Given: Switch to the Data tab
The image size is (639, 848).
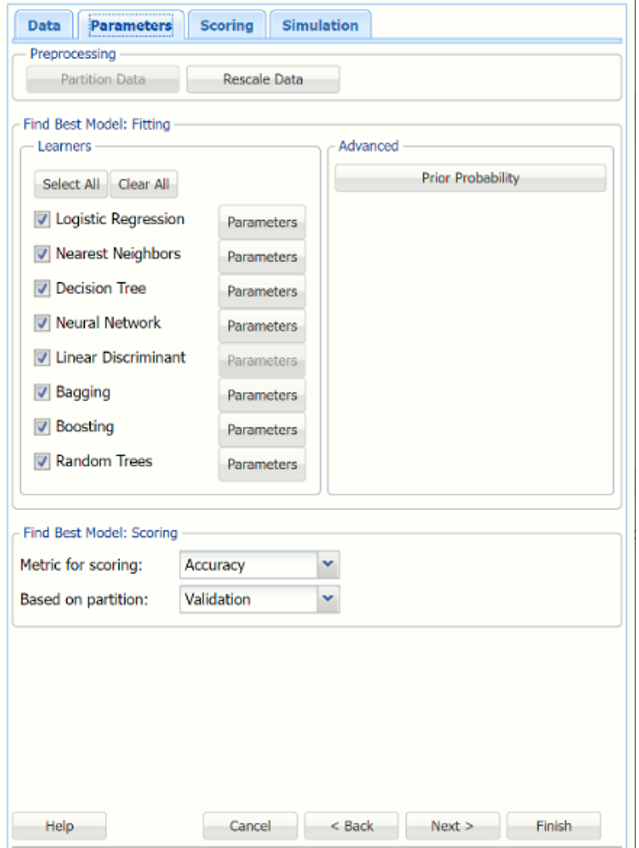Looking at the screenshot, I should [44, 25].
